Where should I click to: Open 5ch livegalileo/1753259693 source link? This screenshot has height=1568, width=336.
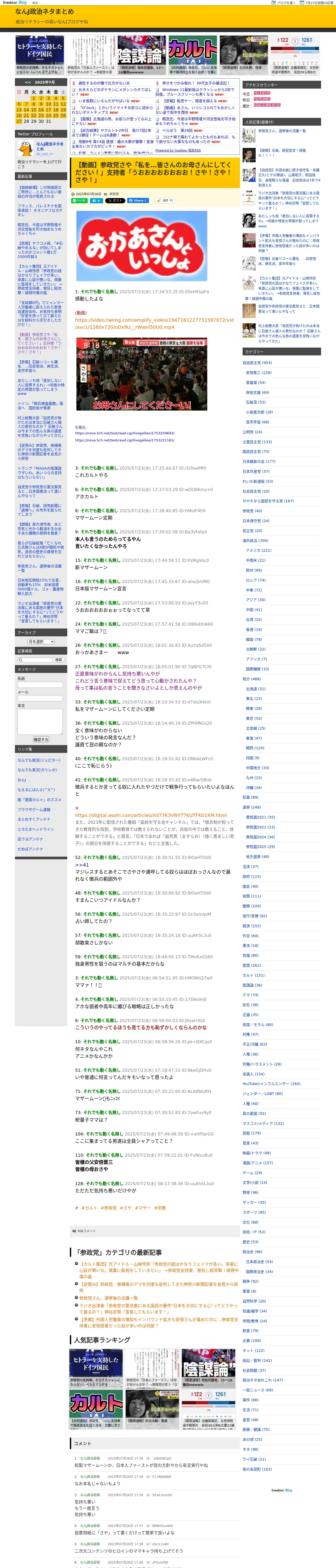[x=124, y=433]
